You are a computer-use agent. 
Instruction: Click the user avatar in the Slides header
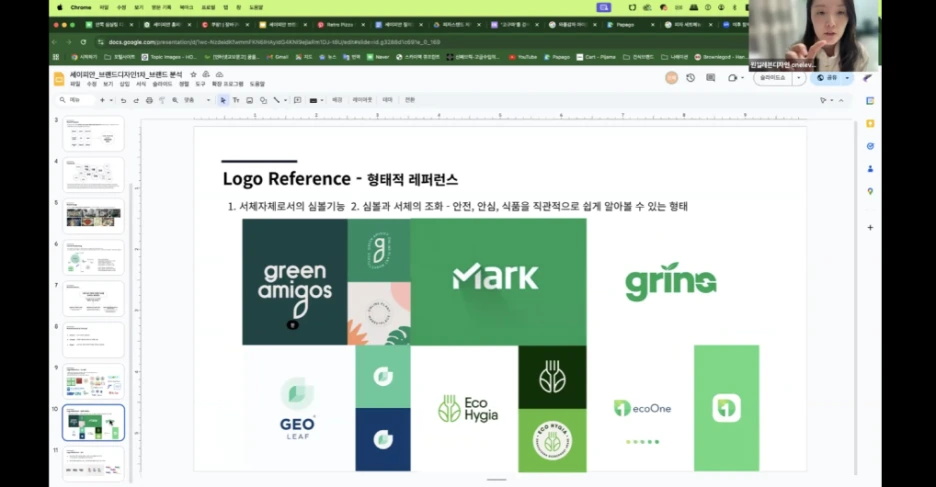(672, 78)
